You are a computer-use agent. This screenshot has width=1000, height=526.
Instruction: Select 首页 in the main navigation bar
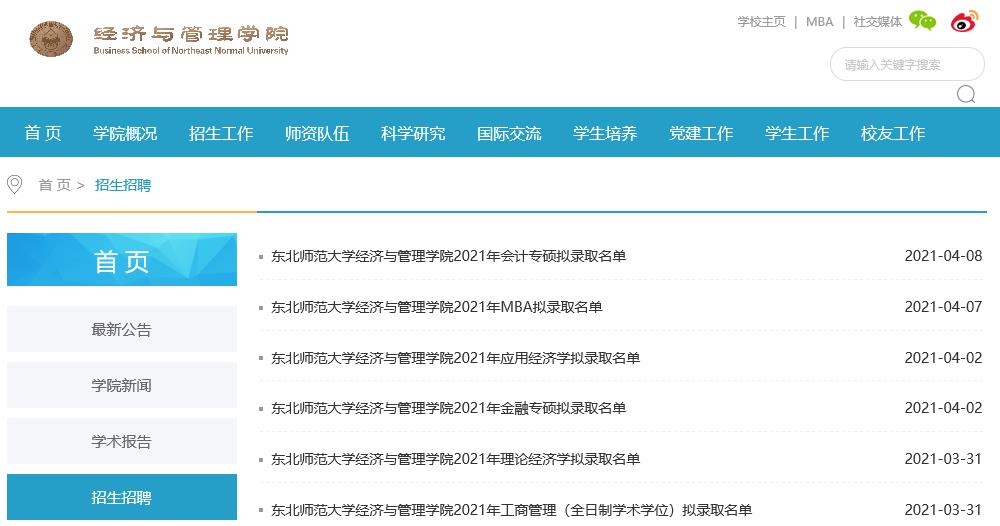43,133
